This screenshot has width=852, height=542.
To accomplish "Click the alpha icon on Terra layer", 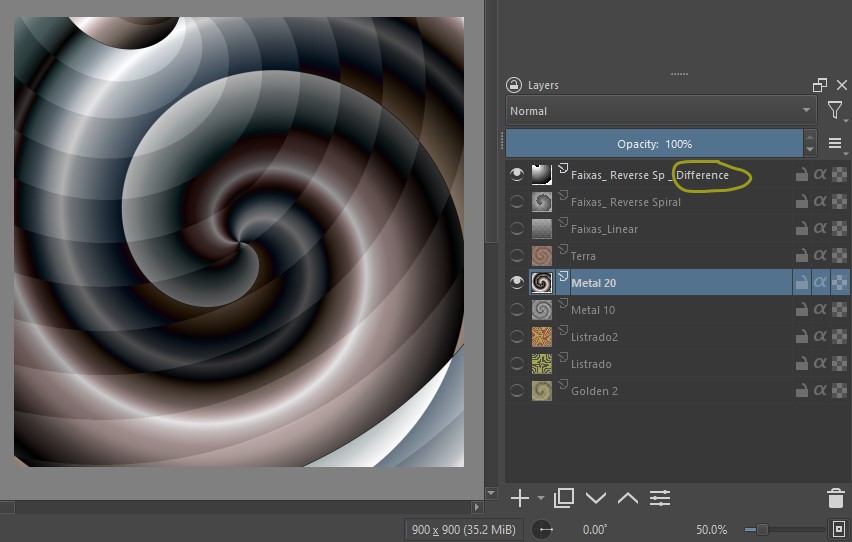I will [820, 256].
